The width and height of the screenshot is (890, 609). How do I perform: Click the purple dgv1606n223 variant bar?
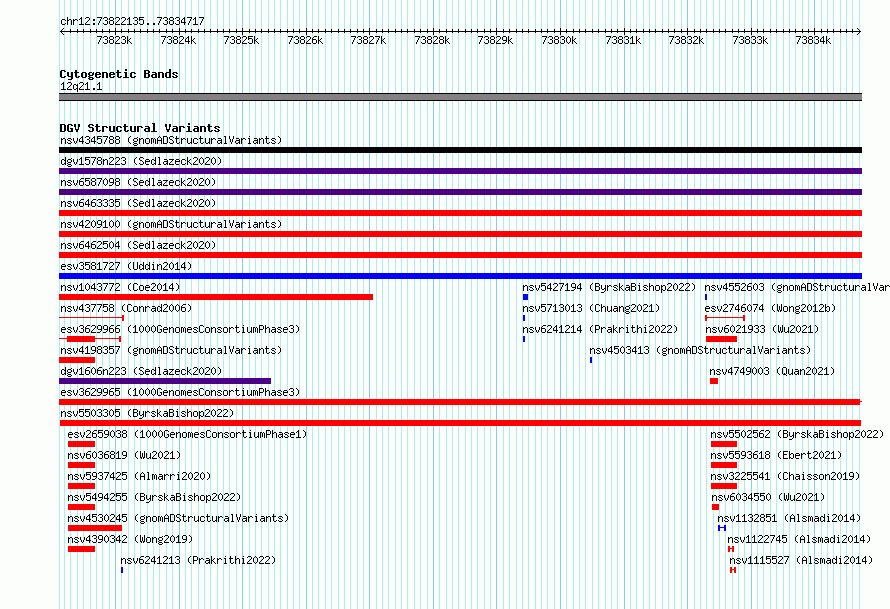(x=165, y=381)
